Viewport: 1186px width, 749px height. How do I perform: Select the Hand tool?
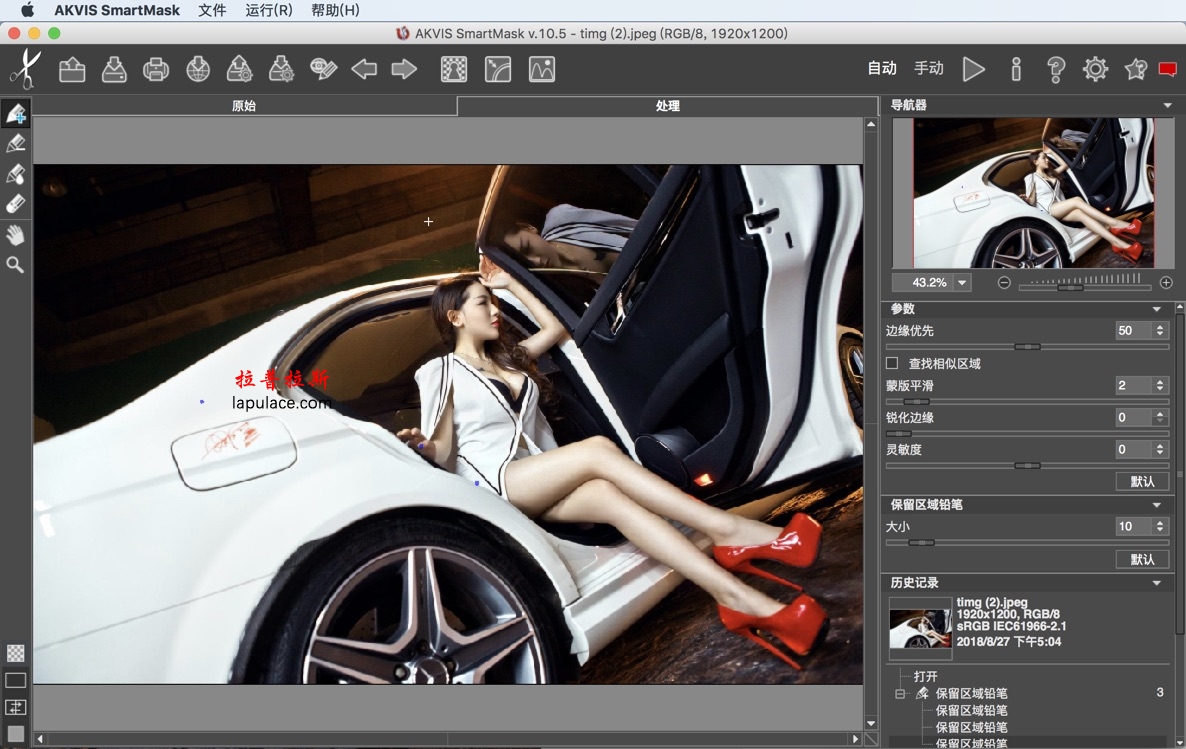point(16,235)
